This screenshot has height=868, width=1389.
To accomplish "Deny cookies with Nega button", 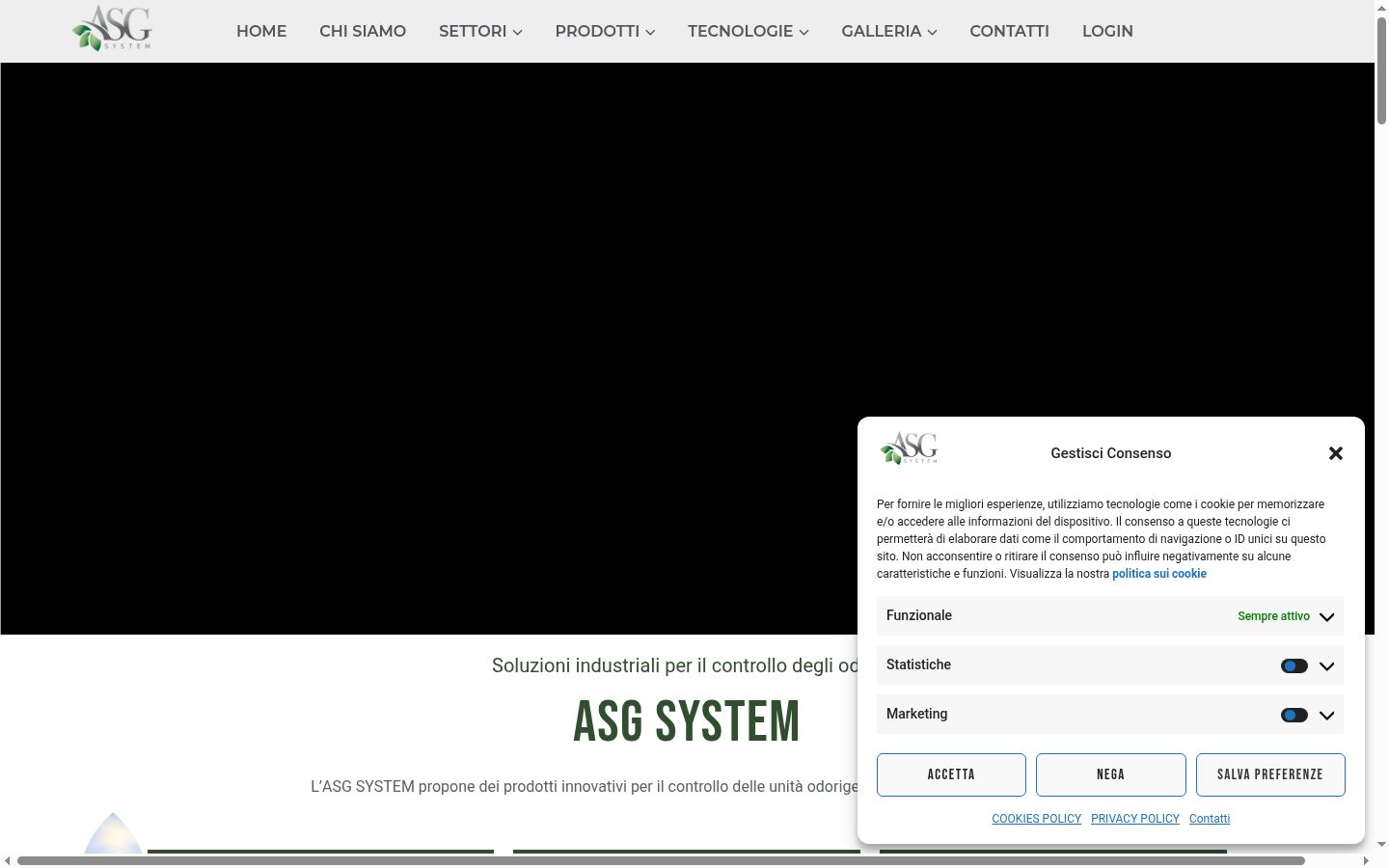I will click(x=1111, y=774).
